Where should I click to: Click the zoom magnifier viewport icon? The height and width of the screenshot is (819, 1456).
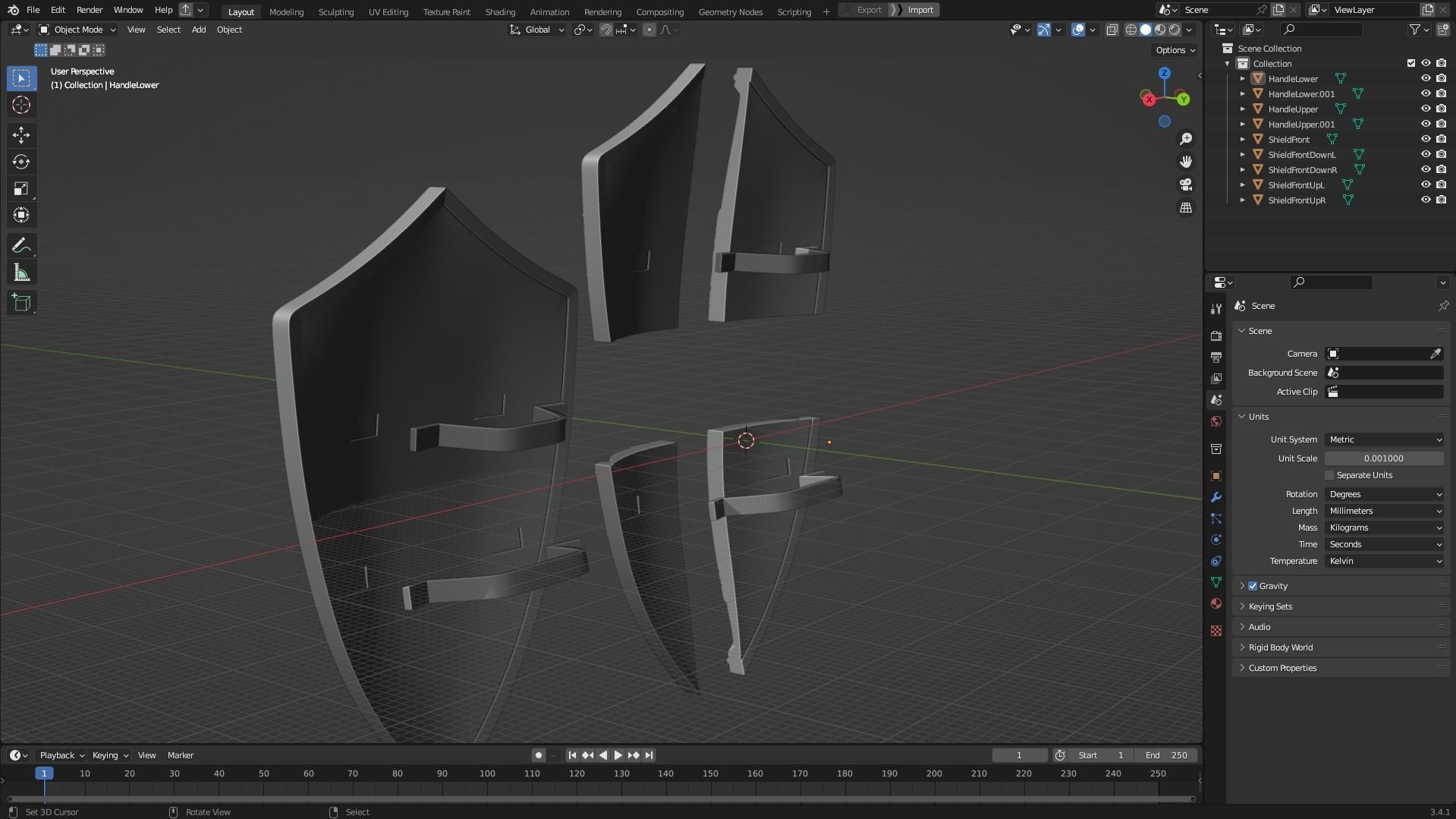(1185, 139)
